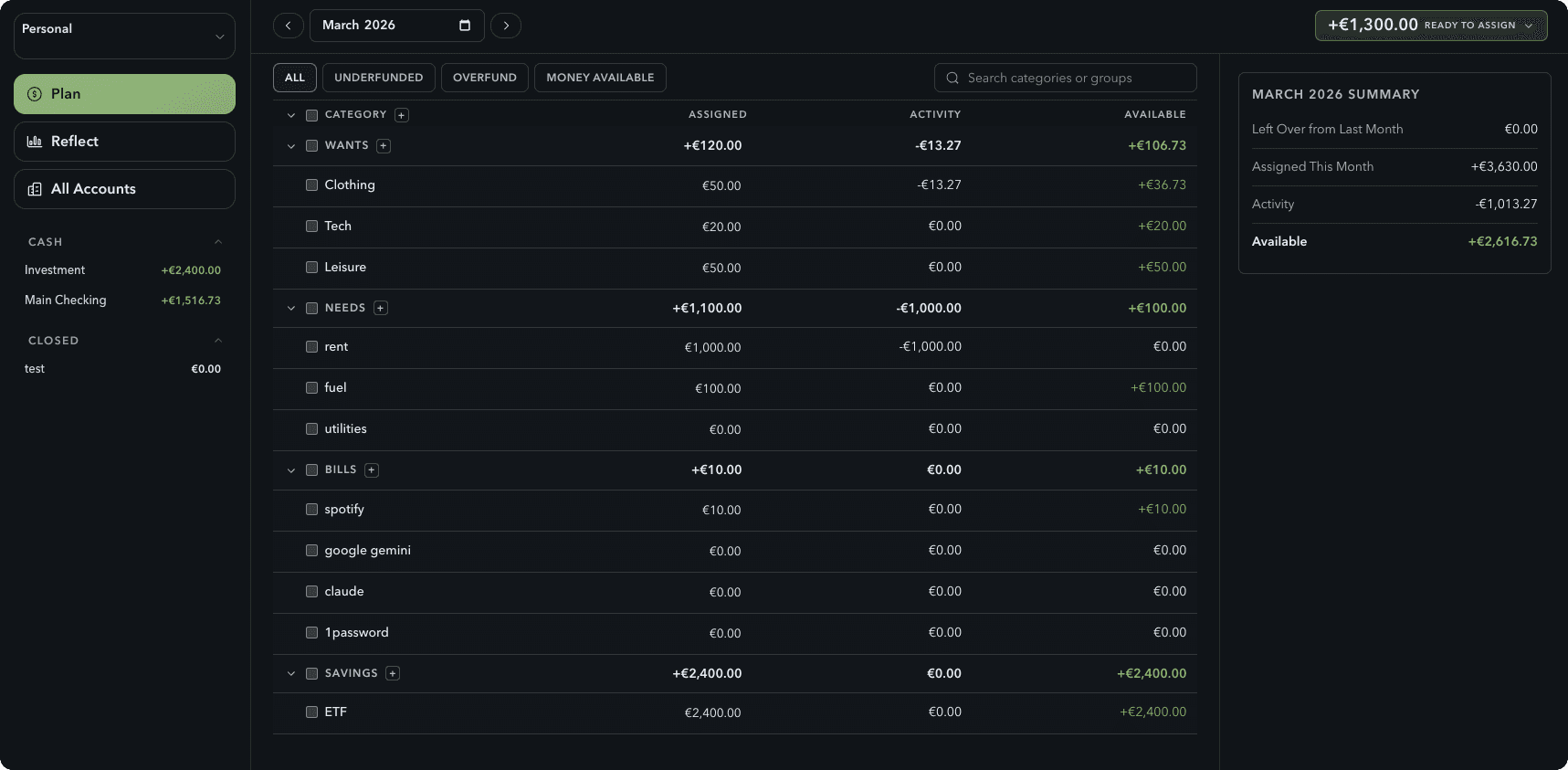Click Clothing available amount +€36.73
Image resolution: width=1568 pixels, height=770 pixels.
pyautogui.click(x=1163, y=185)
